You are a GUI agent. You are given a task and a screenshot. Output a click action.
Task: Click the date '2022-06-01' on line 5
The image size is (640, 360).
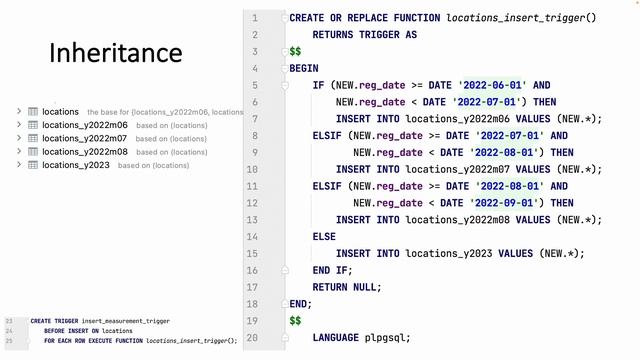[492, 85]
